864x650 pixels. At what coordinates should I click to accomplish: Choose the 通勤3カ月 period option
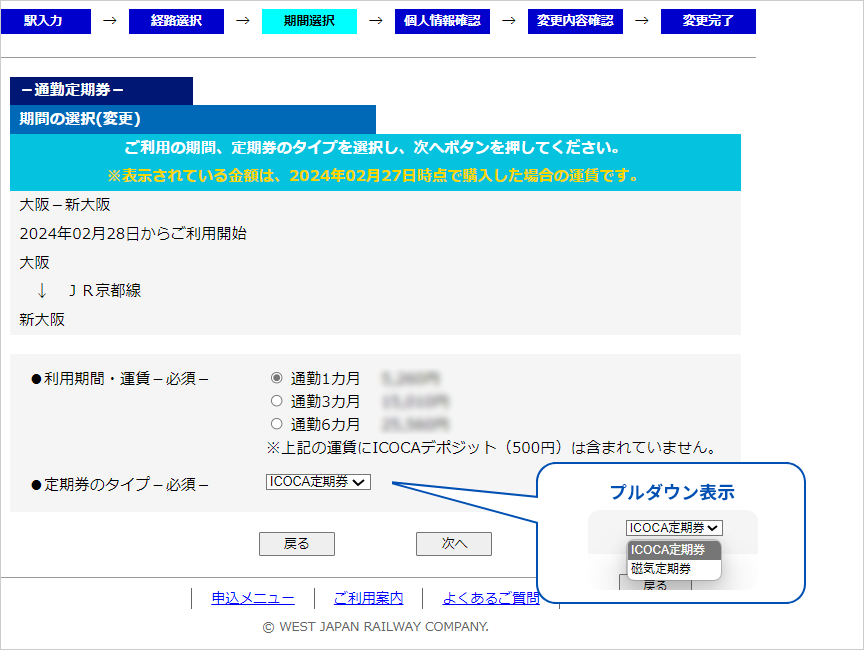tap(277, 401)
